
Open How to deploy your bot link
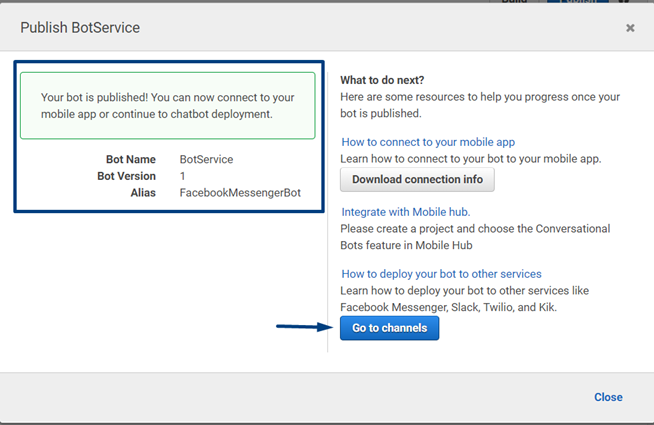coord(441,273)
